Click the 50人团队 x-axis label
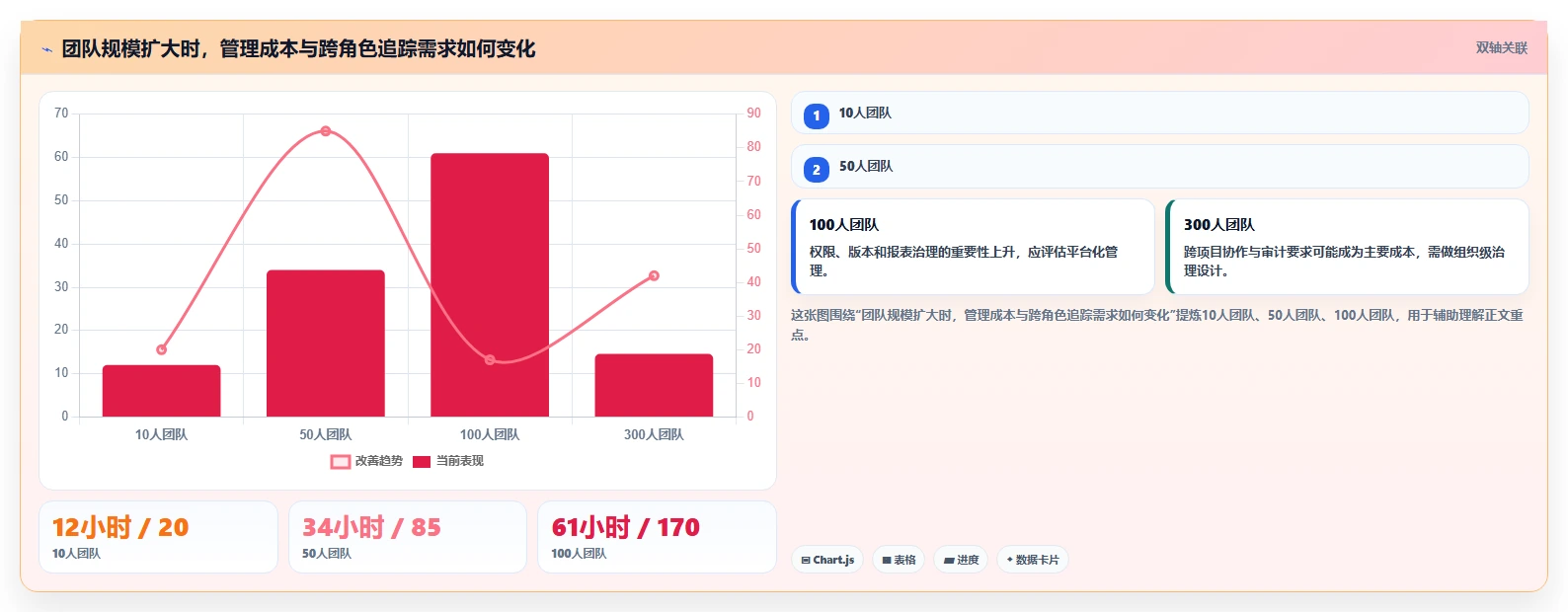1568x612 pixels. click(x=326, y=434)
